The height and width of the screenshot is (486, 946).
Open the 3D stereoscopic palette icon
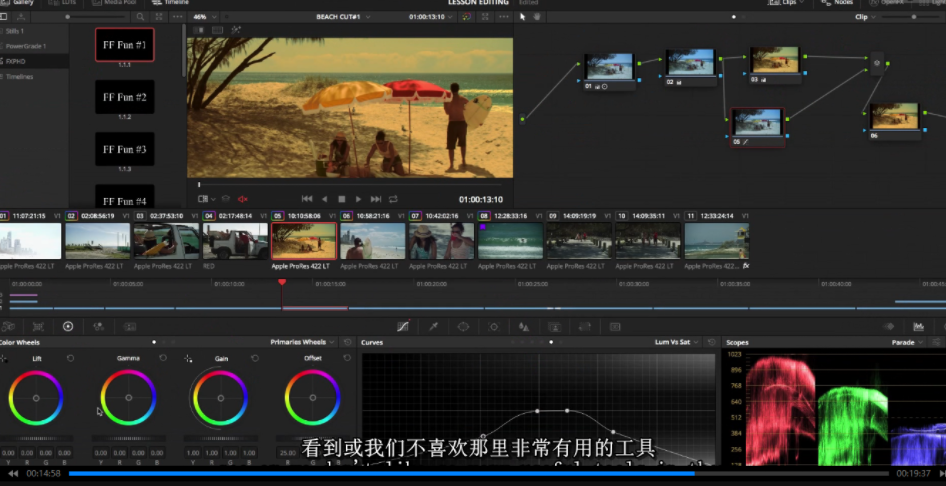pos(615,326)
